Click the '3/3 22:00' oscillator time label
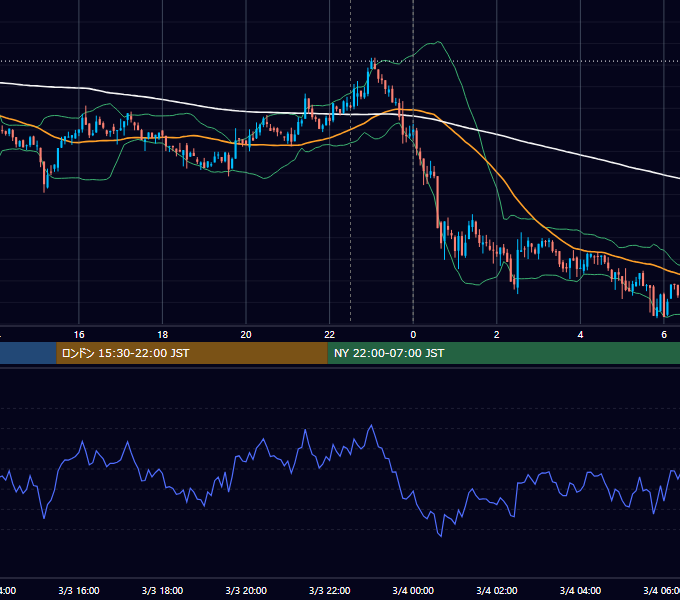Viewport: 680px width, 600px height. [330, 591]
